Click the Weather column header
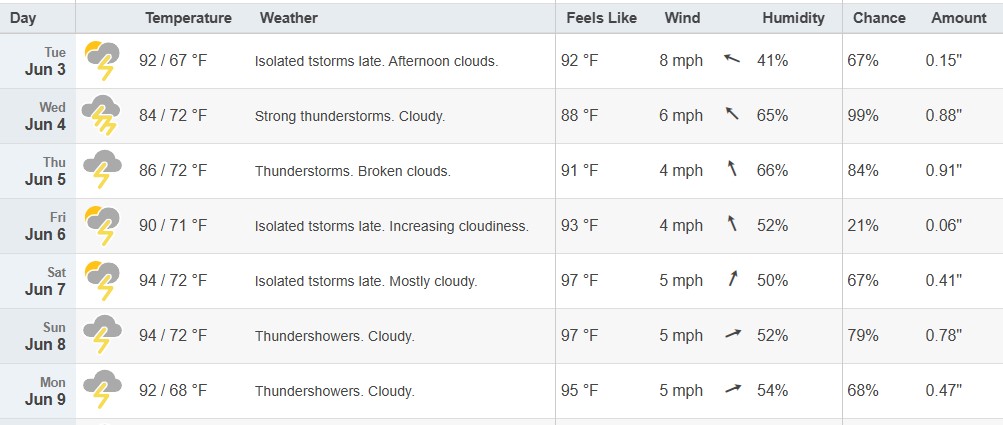 coord(288,18)
